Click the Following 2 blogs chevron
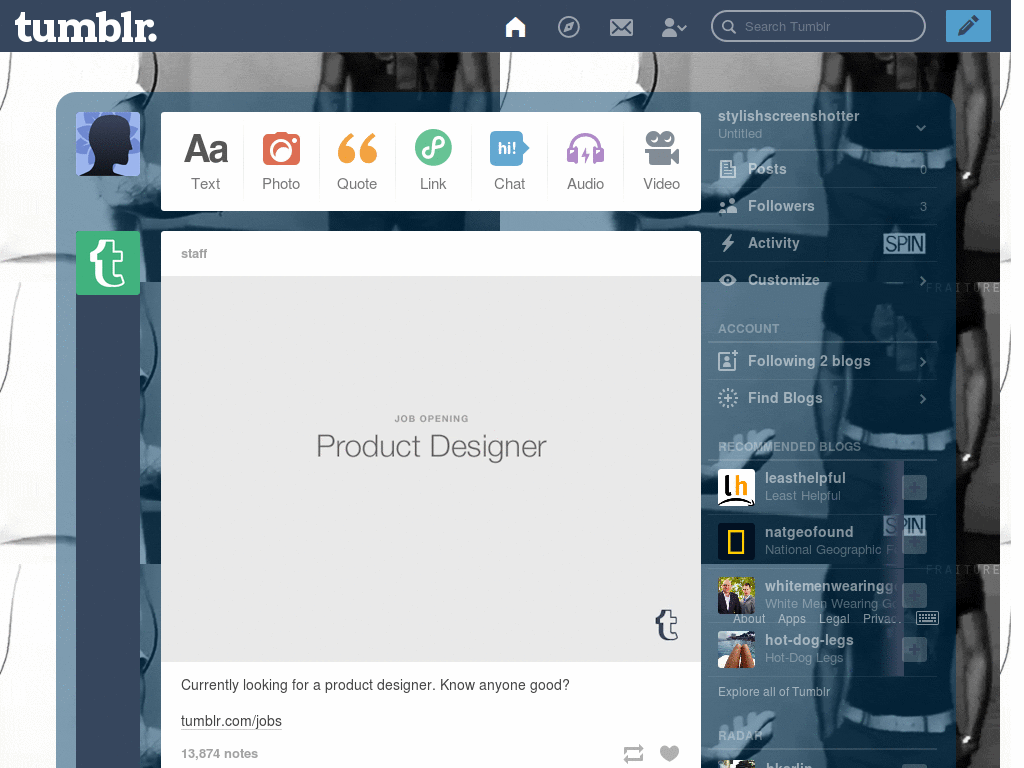This screenshot has width=1024, height=768. click(923, 361)
